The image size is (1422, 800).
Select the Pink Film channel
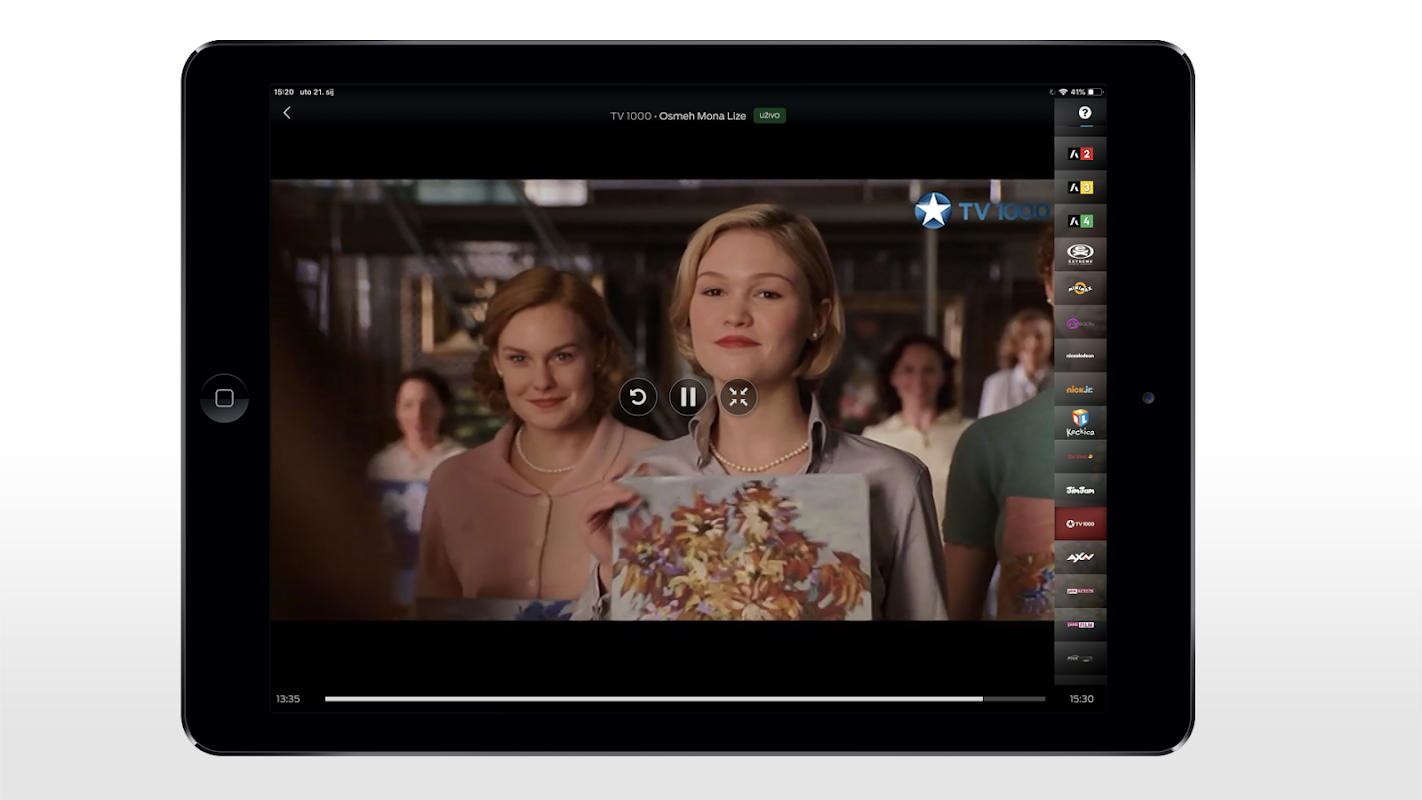pos(1080,625)
